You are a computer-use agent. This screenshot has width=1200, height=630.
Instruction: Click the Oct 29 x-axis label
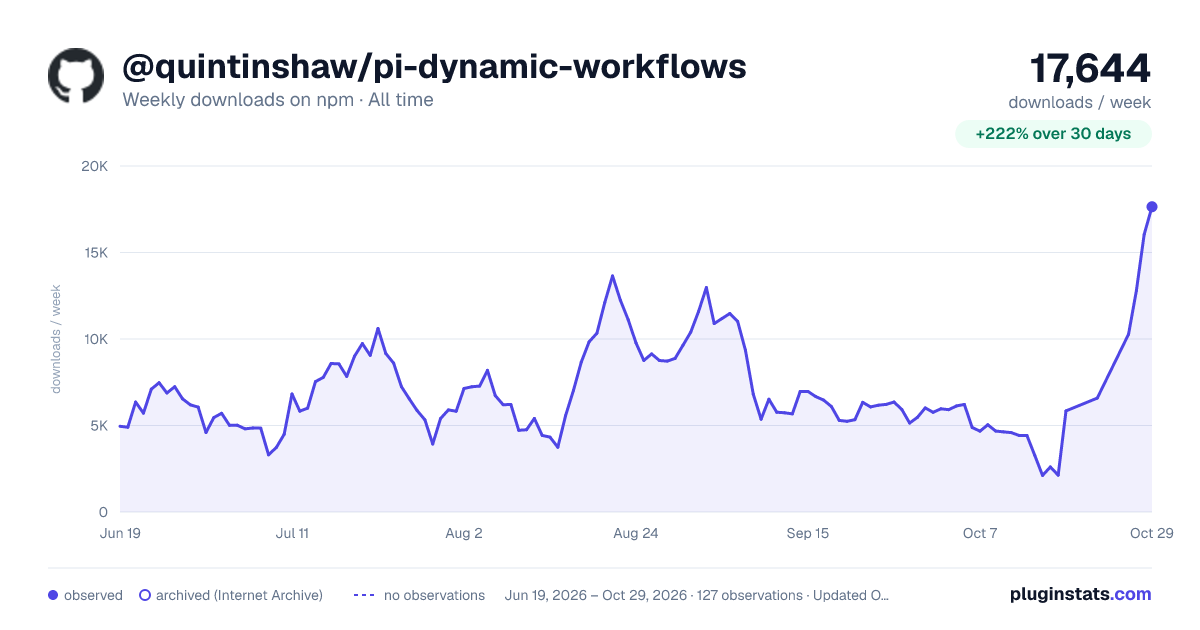coord(1152,533)
